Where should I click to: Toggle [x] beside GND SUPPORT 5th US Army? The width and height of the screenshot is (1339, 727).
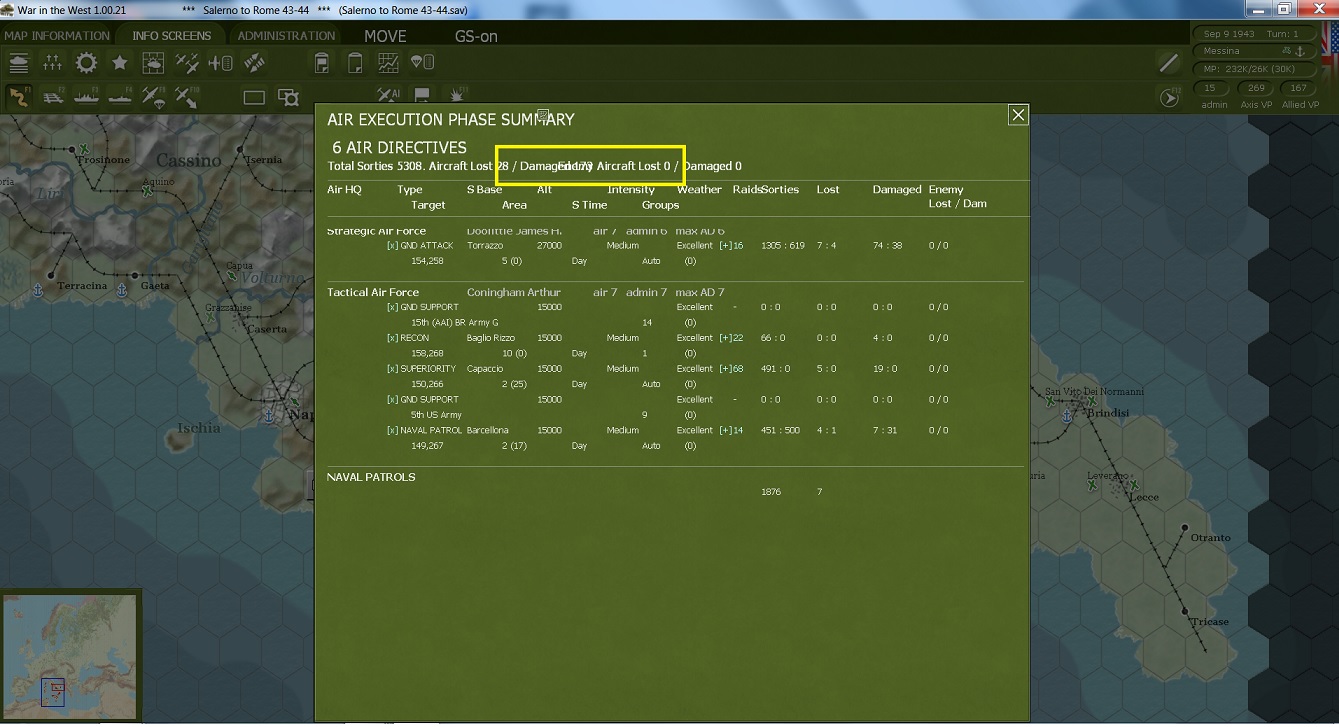click(392, 399)
